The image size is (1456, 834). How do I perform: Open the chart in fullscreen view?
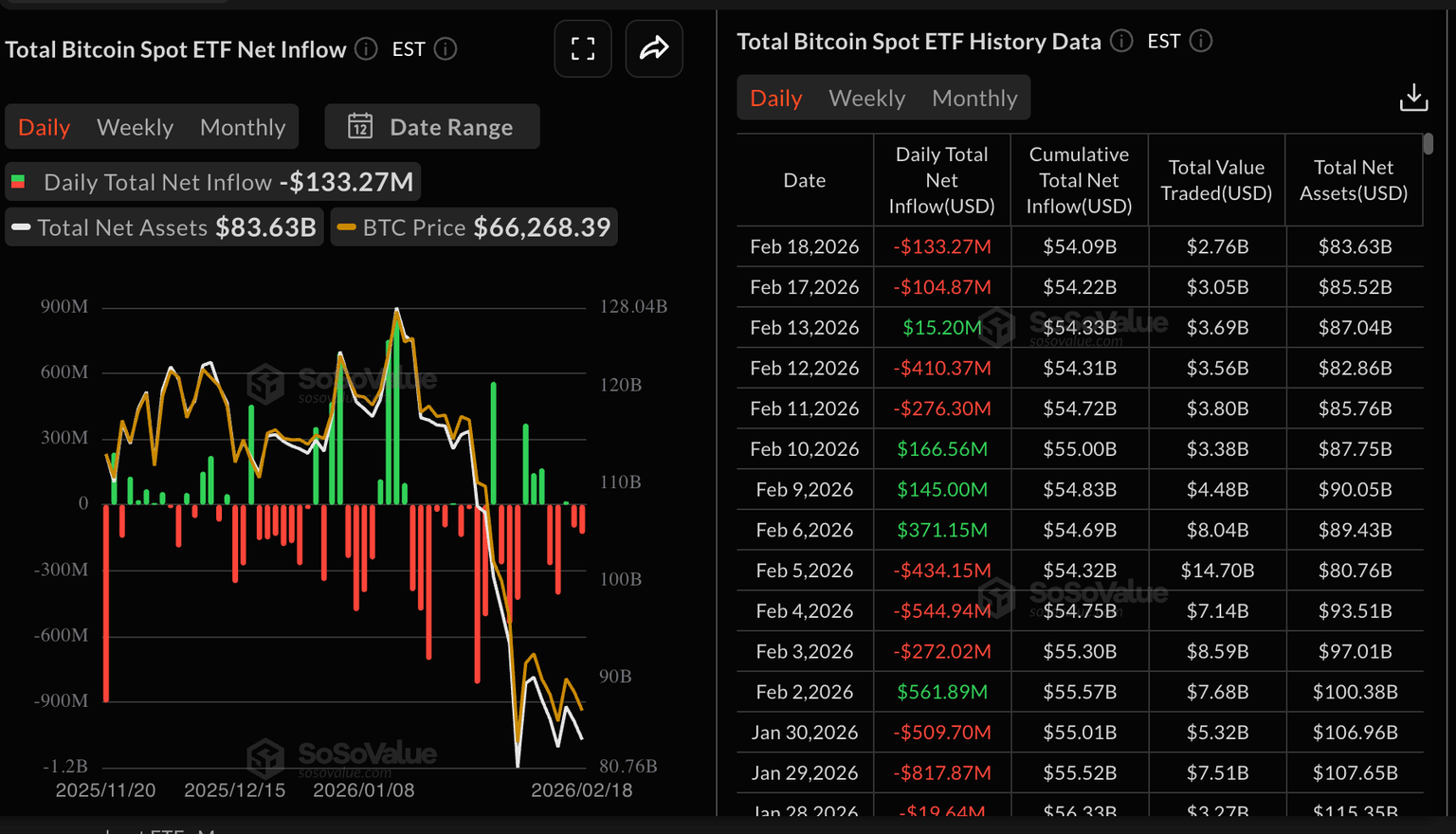(x=583, y=48)
